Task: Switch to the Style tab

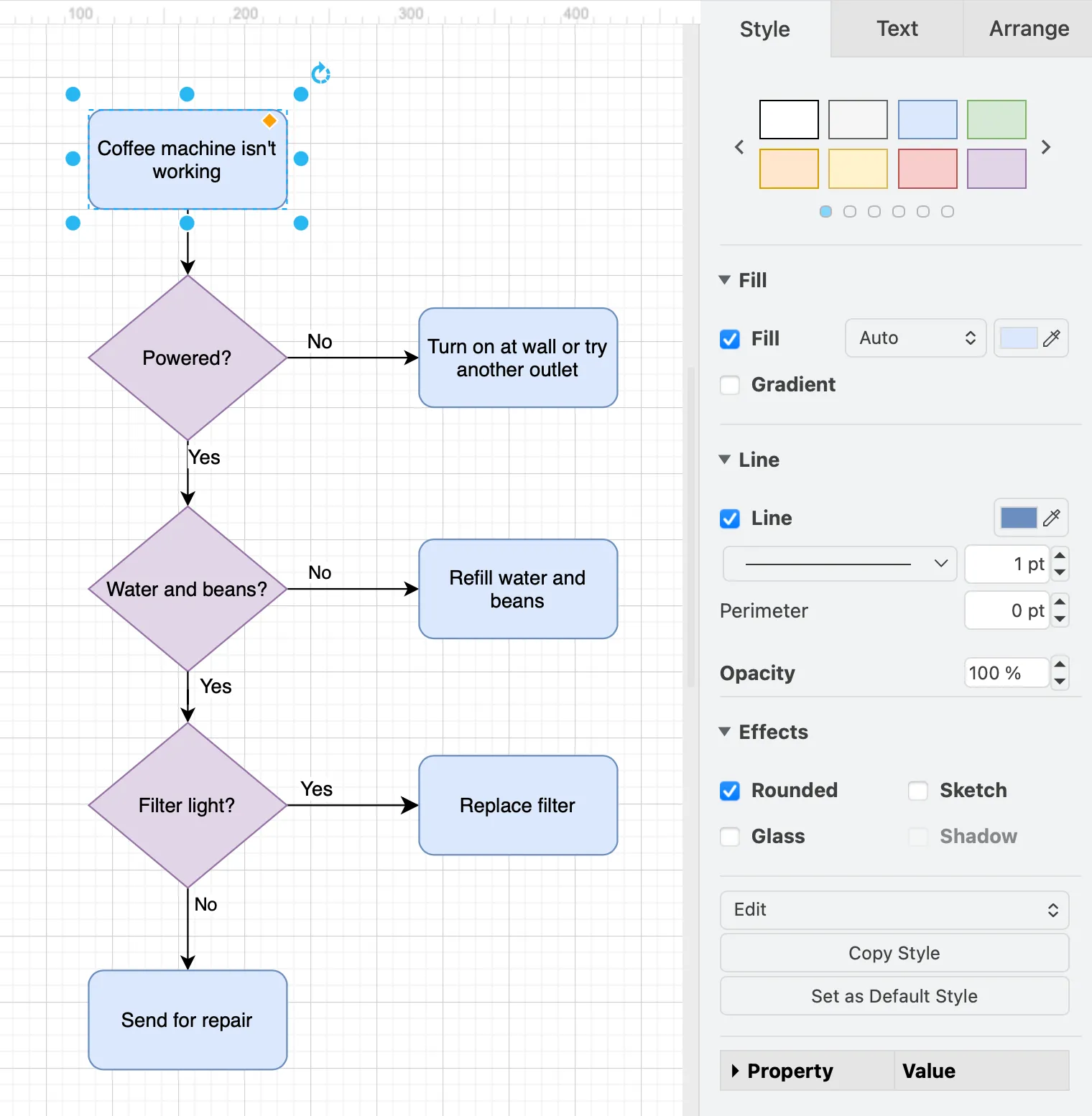Action: (765, 29)
